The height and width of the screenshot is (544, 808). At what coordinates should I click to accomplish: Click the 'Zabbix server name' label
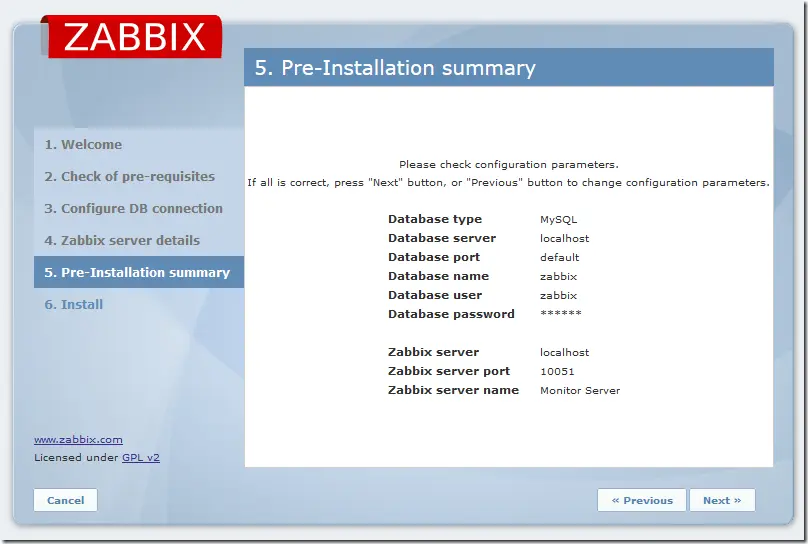point(453,390)
